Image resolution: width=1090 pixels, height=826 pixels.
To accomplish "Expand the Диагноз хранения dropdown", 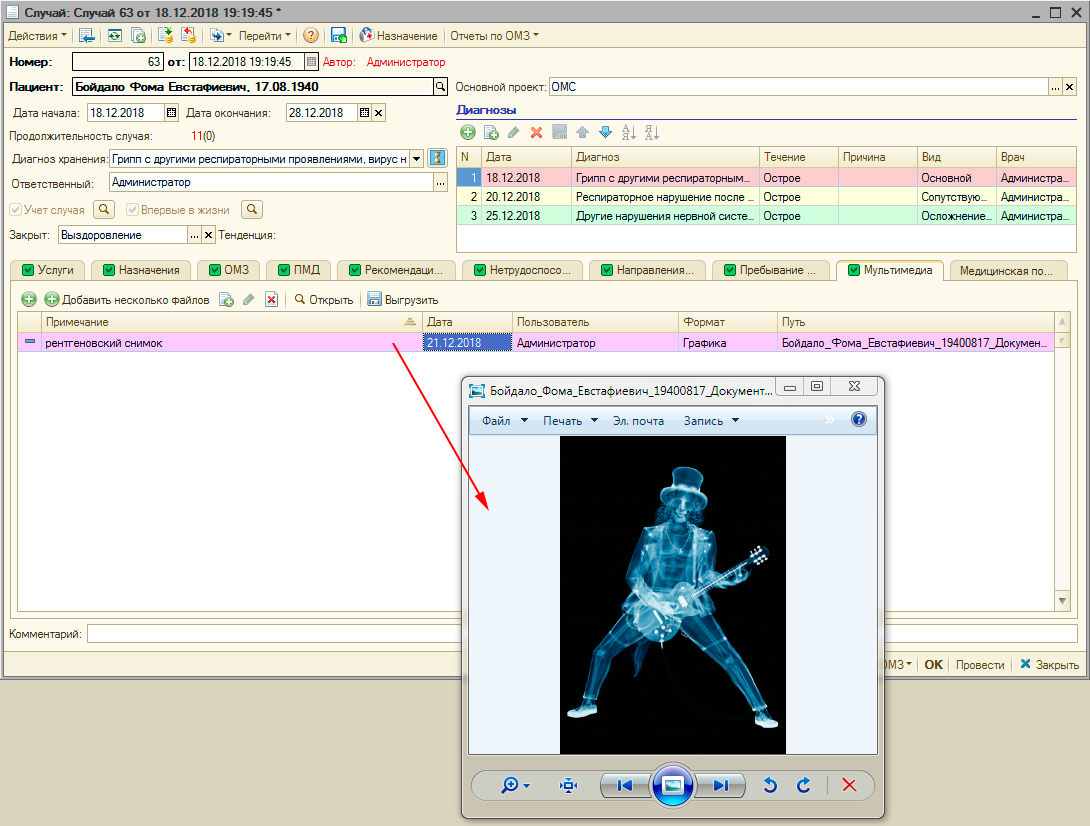I will point(416,158).
